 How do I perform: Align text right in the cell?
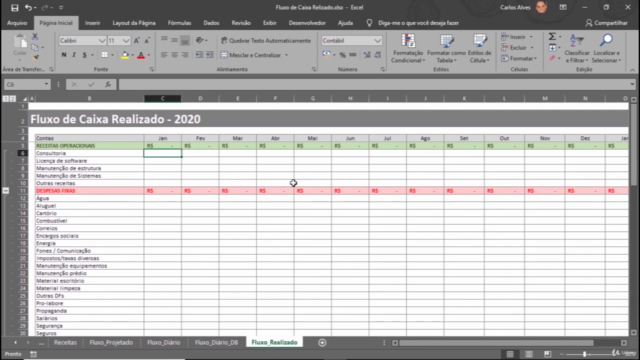185,55
